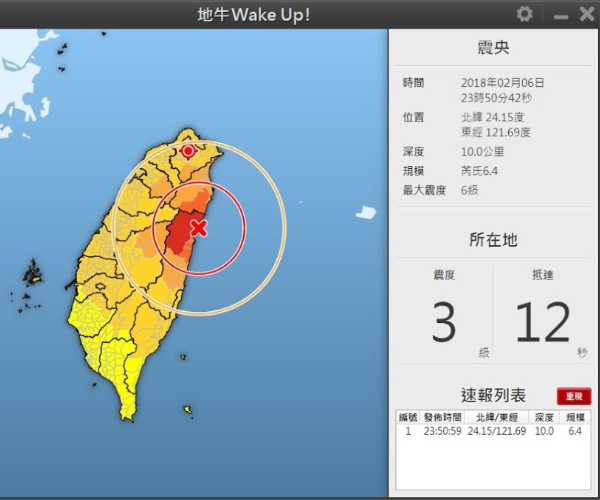Click Orchid Island off southeast Taiwan
Viewport: 600px width, 500px height.
coord(189,410)
